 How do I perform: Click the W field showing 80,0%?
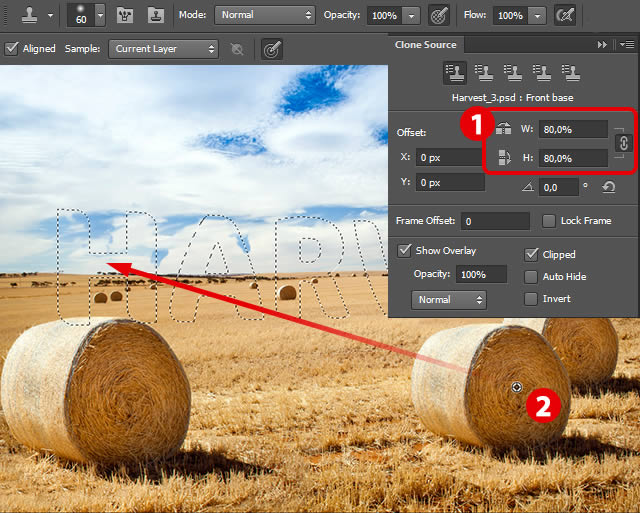(573, 129)
